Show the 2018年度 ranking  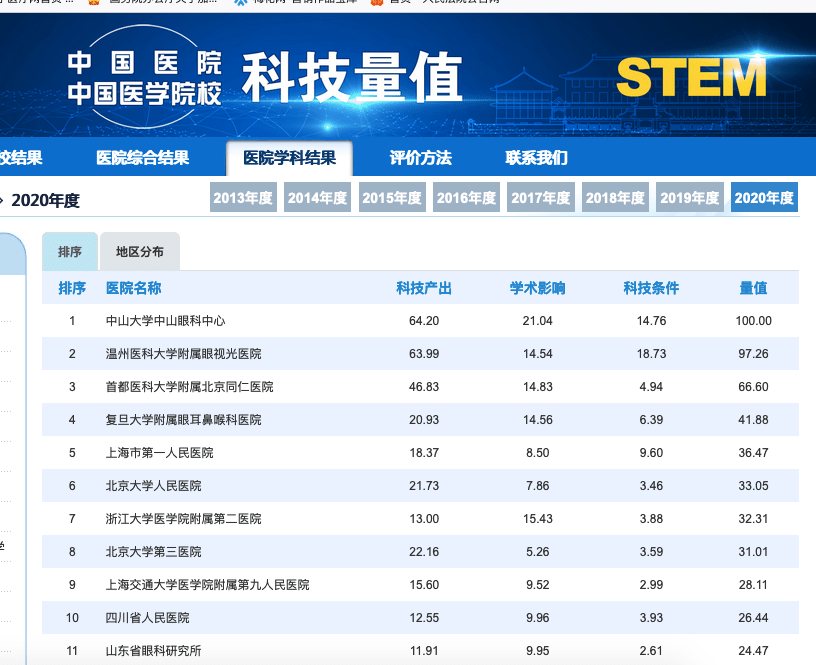tap(615, 197)
